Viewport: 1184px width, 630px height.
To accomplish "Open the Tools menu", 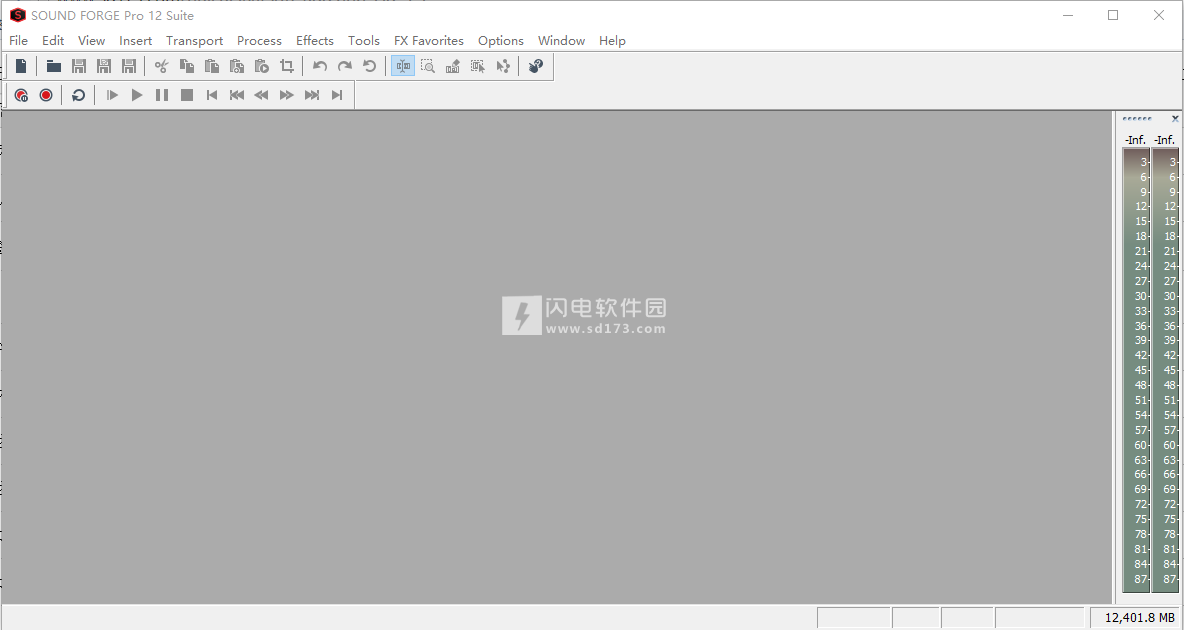I will (x=363, y=41).
